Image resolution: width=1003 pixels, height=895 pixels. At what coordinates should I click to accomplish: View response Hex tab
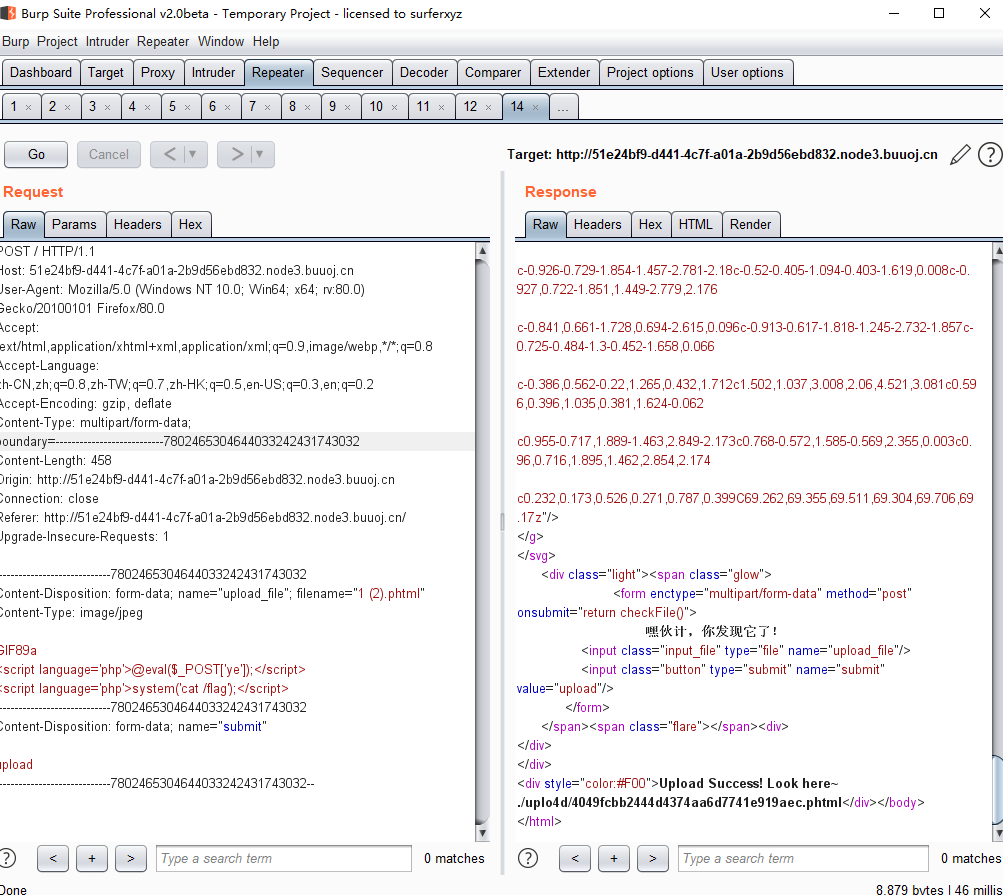(650, 225)
